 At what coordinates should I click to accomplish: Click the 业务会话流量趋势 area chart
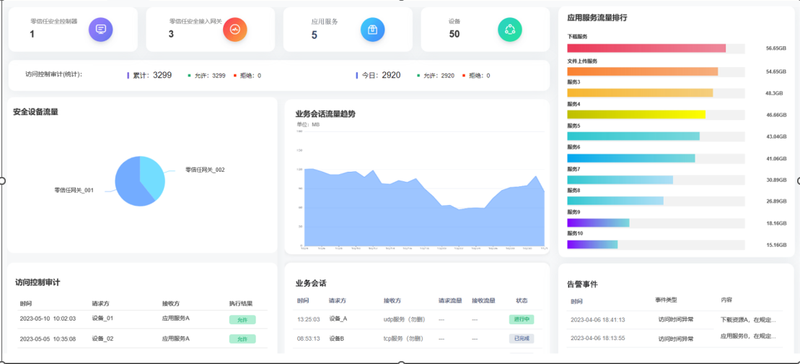tap(424, 207)
